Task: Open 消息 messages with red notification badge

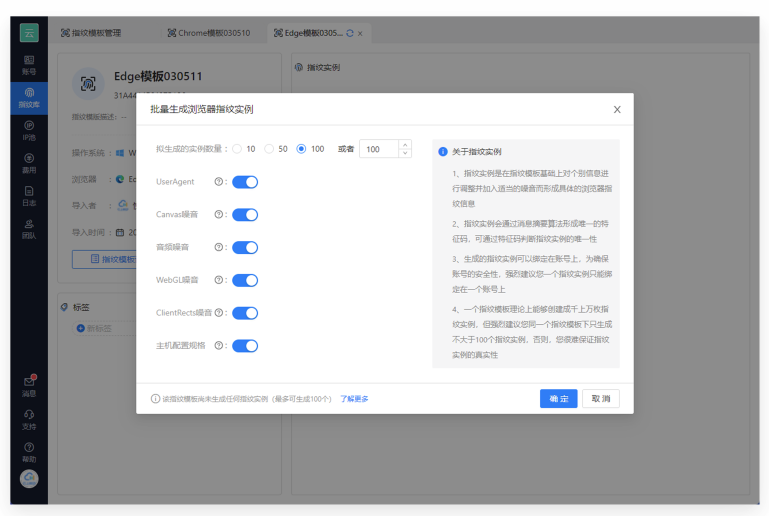Action: pyautogui.click(x=29, y=386)
